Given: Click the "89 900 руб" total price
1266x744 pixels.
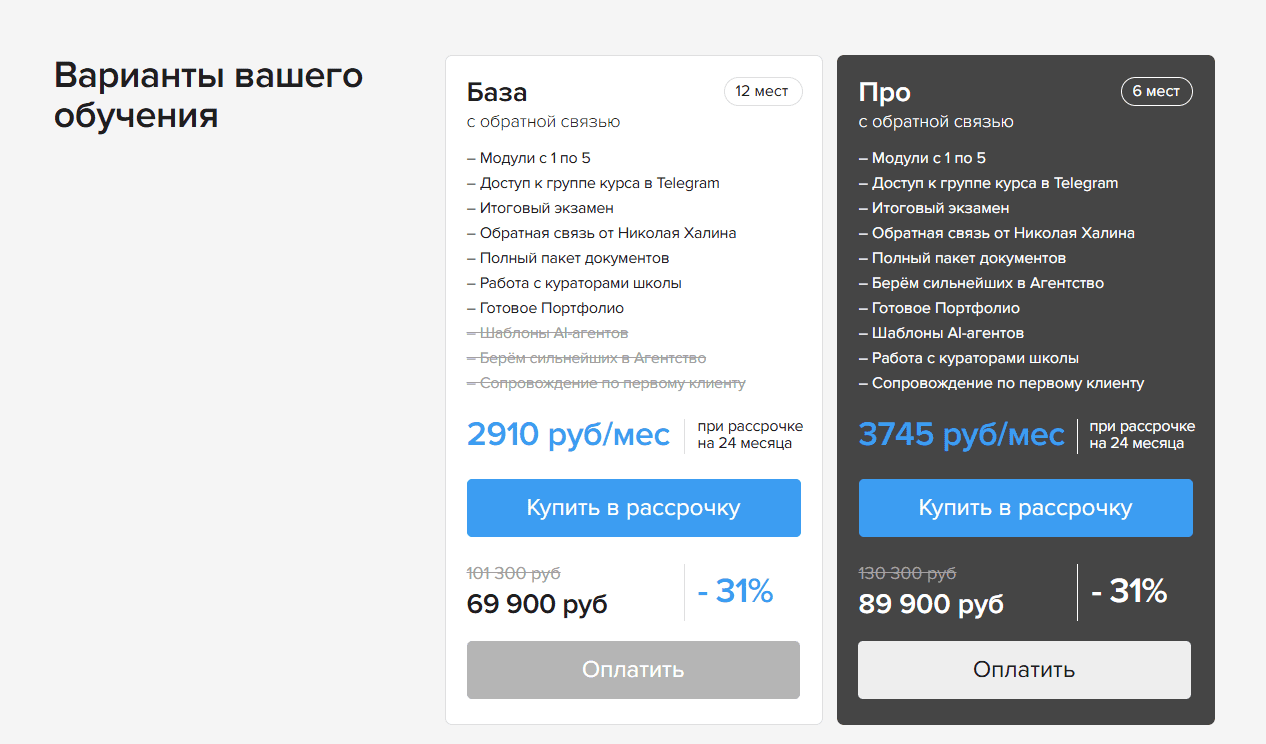Looking at the screenshot, I should [x=931, y=604].
